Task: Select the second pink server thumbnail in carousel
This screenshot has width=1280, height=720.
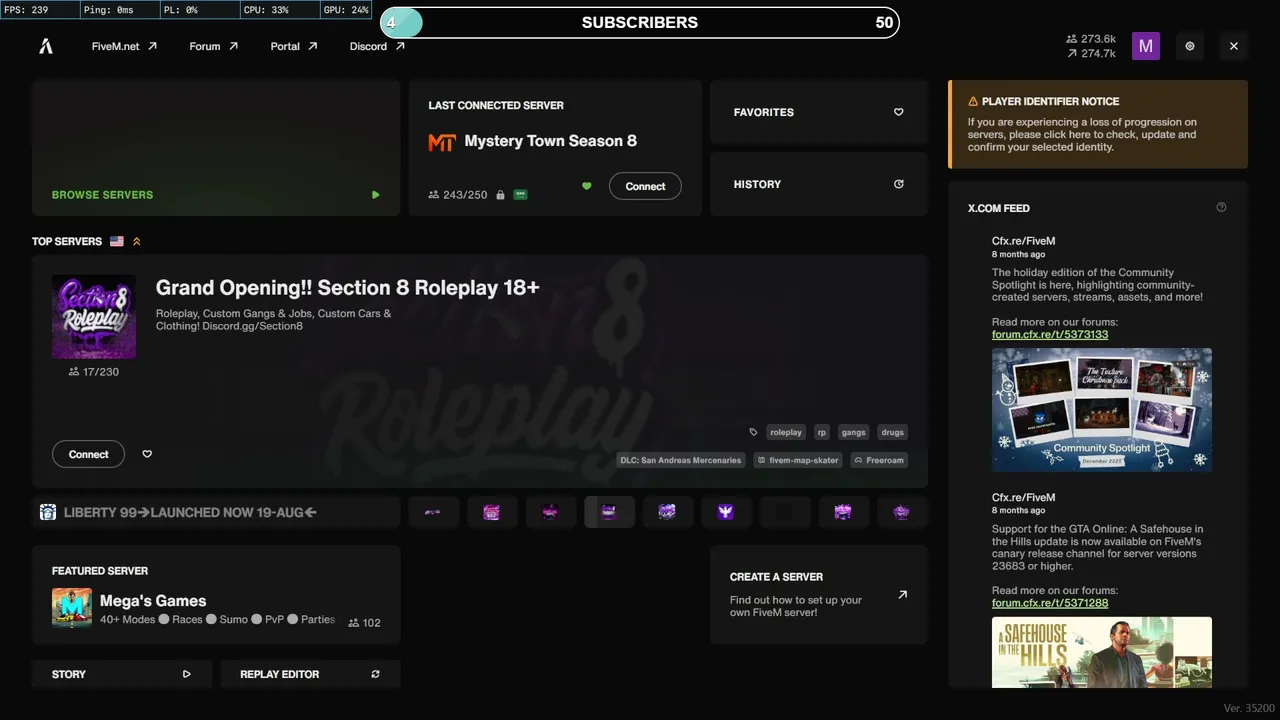Action: pos(492,512)
